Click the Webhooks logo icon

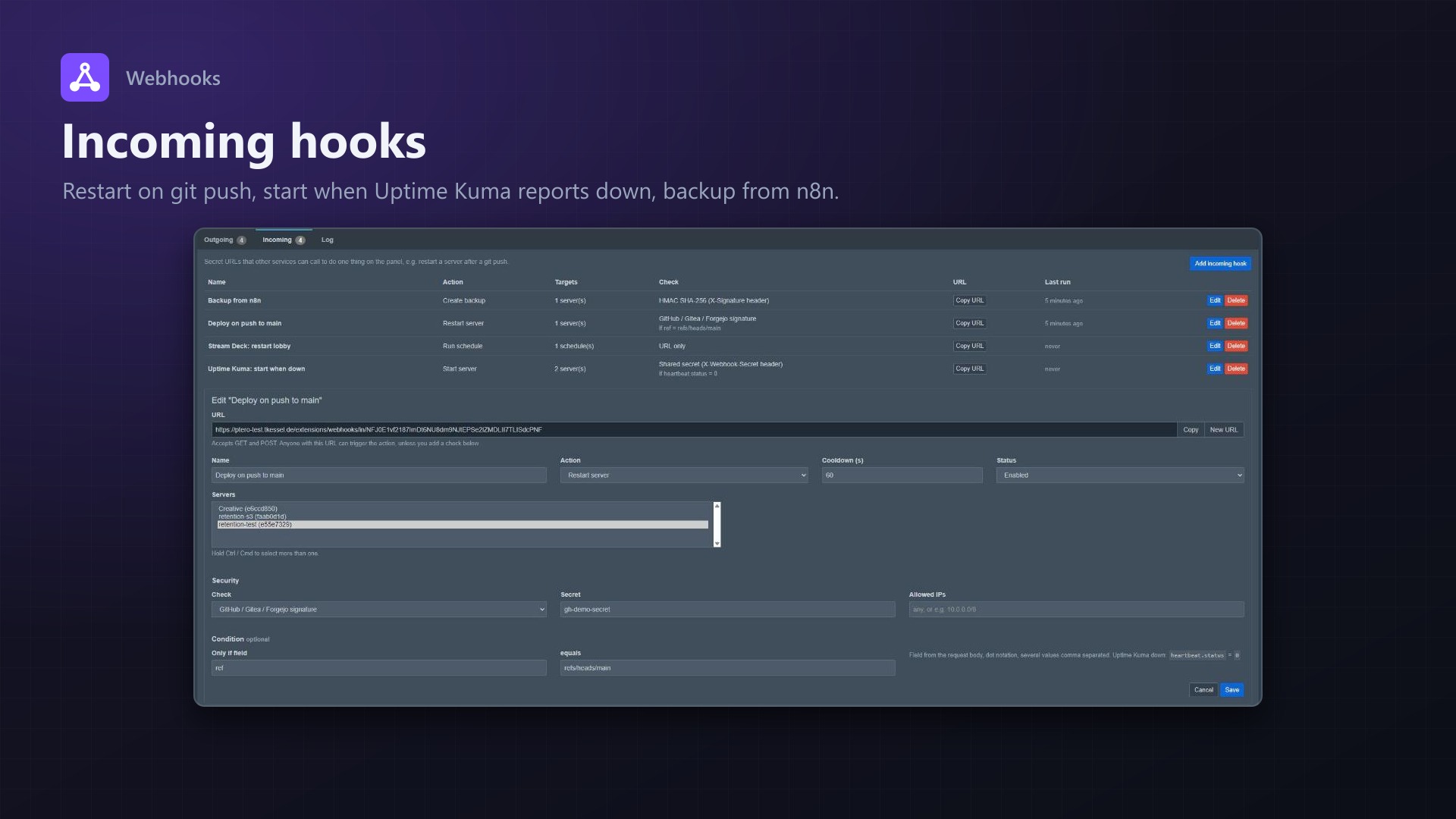point(85,77)
